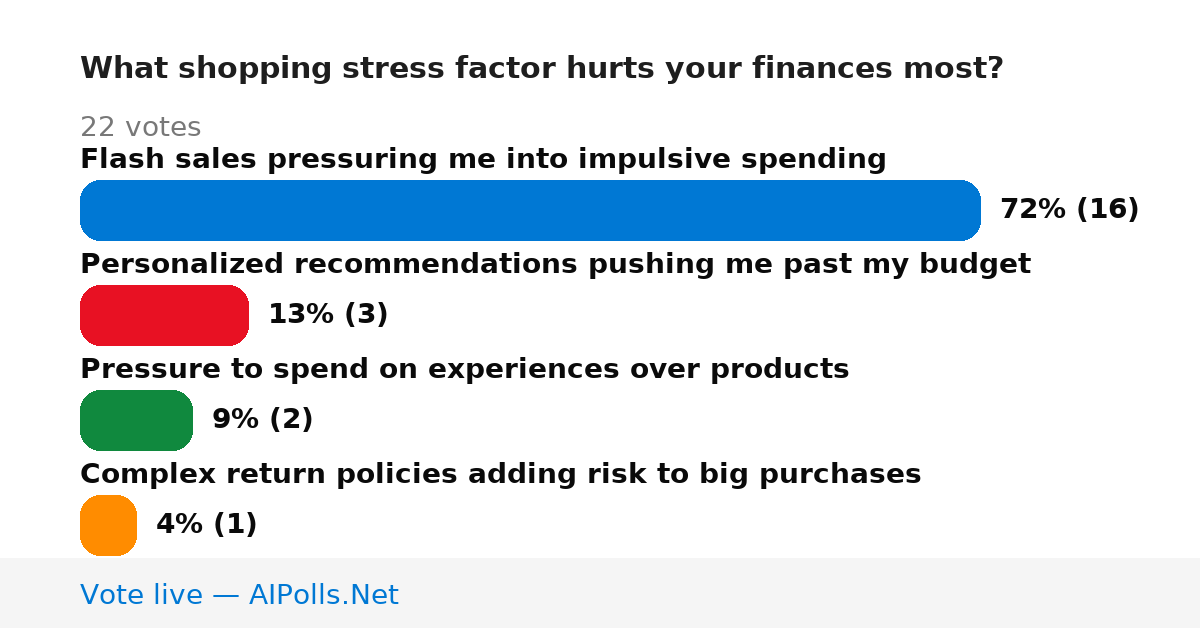
Task: Click 'AIPolls.Net' text in the footer
Action: pos(323,595)
